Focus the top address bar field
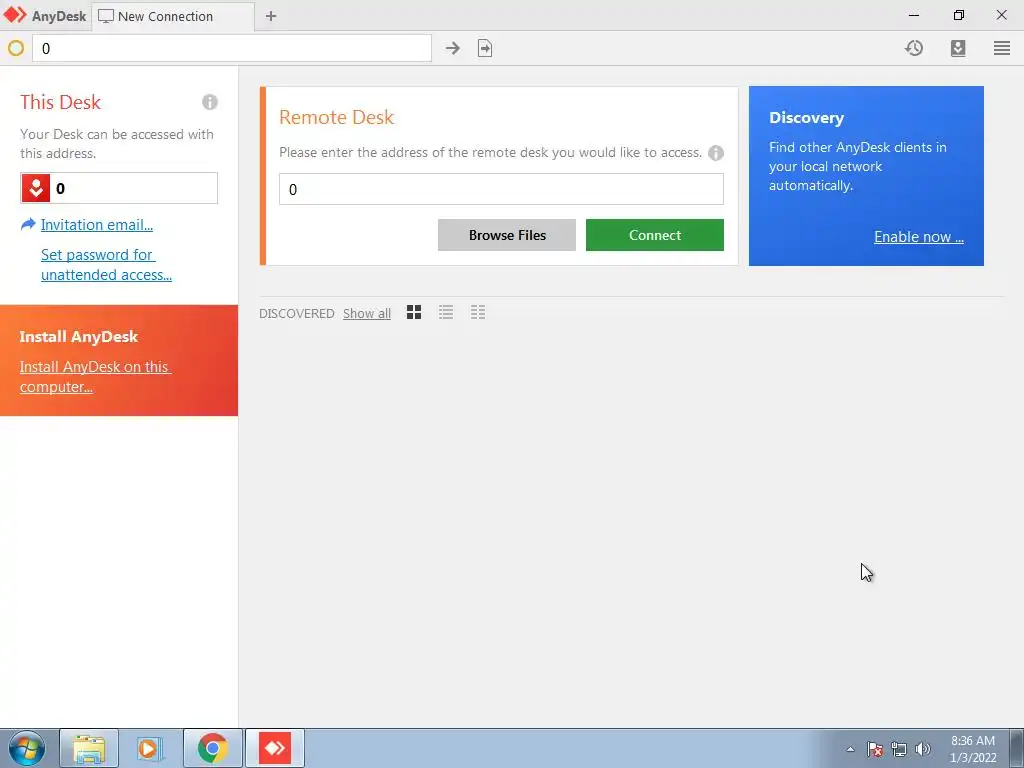 tap(232, 48)
